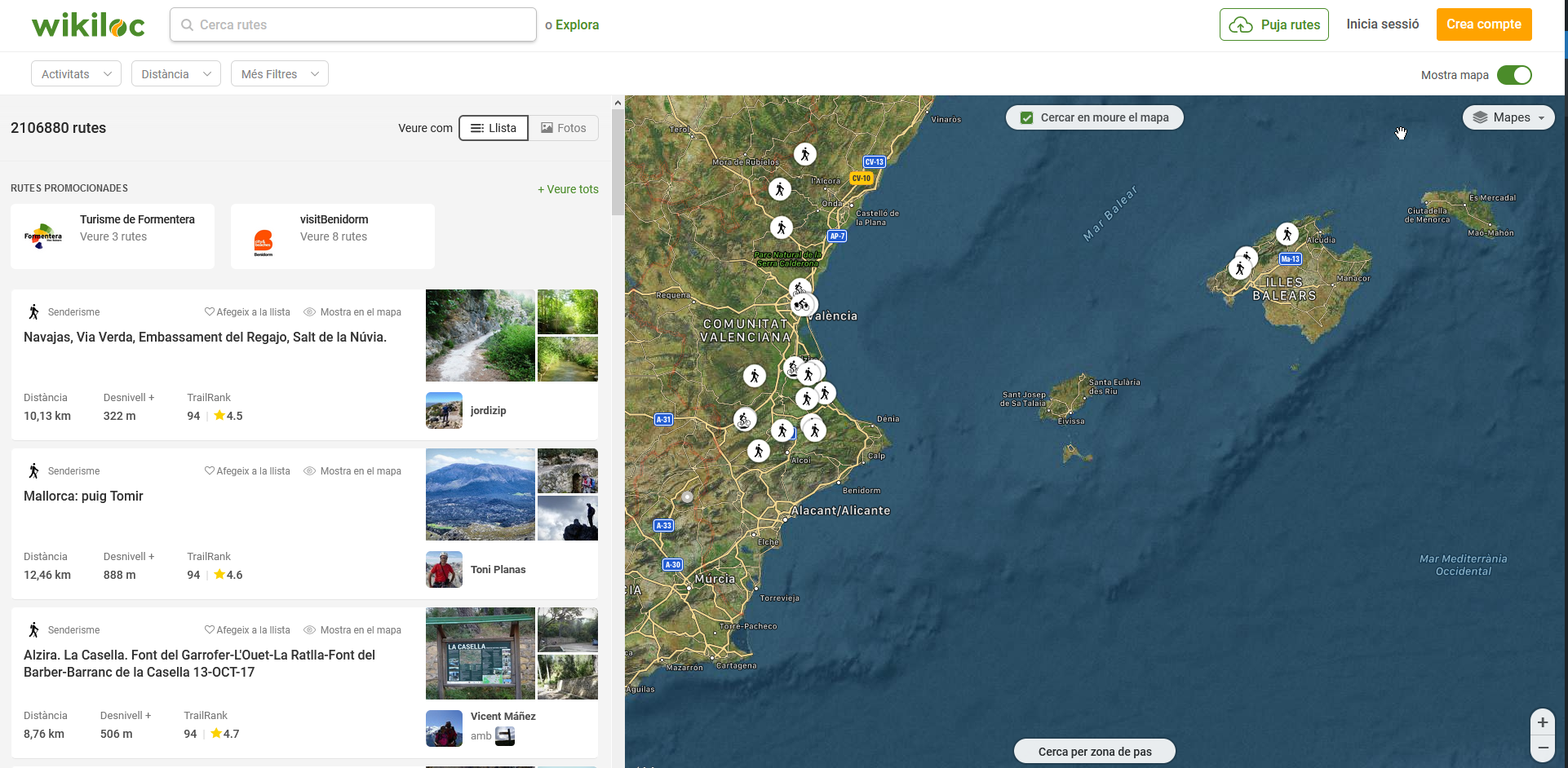This screenshot has width=1568, height=768.
Task: Click the '2106880 rutes' count text
Action: tap(58, 128)
